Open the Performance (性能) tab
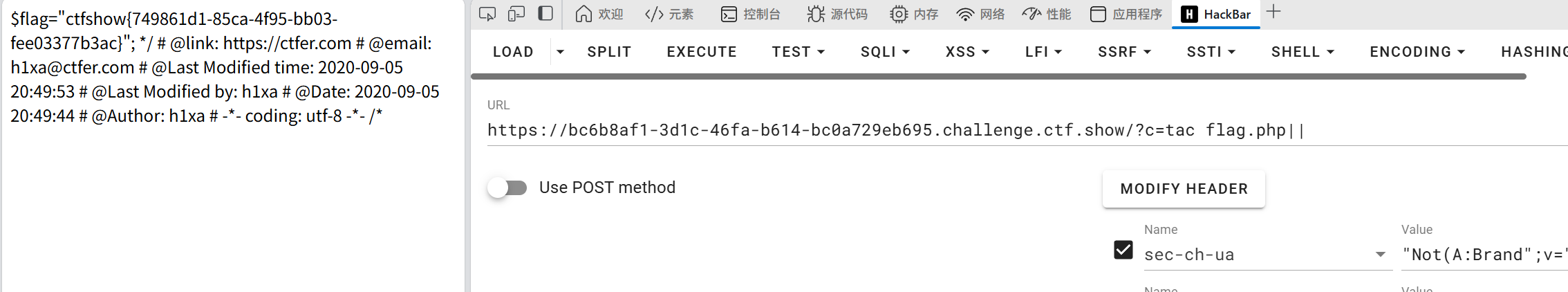This screenshot has width=1568, height=292. coord(1047,14)
